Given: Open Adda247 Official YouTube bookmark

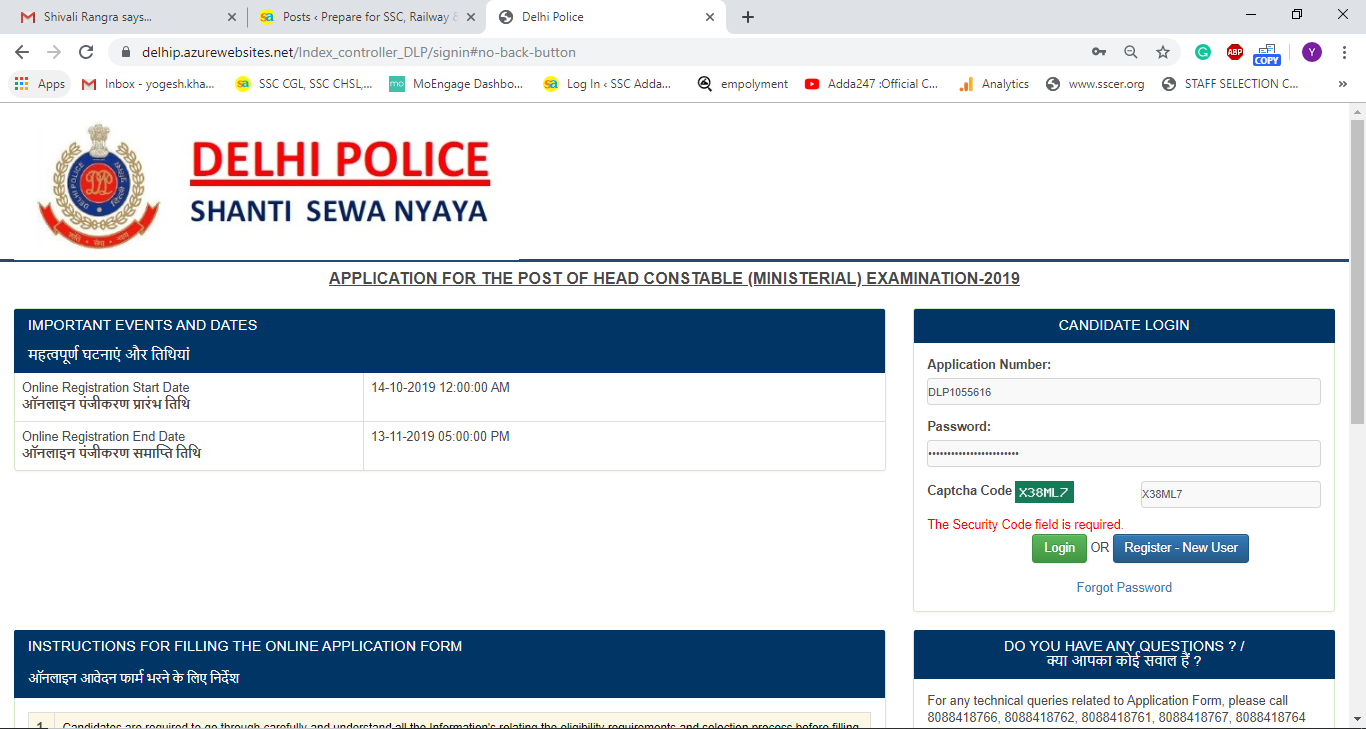Looking at the screenshot, I should point(872,84).
